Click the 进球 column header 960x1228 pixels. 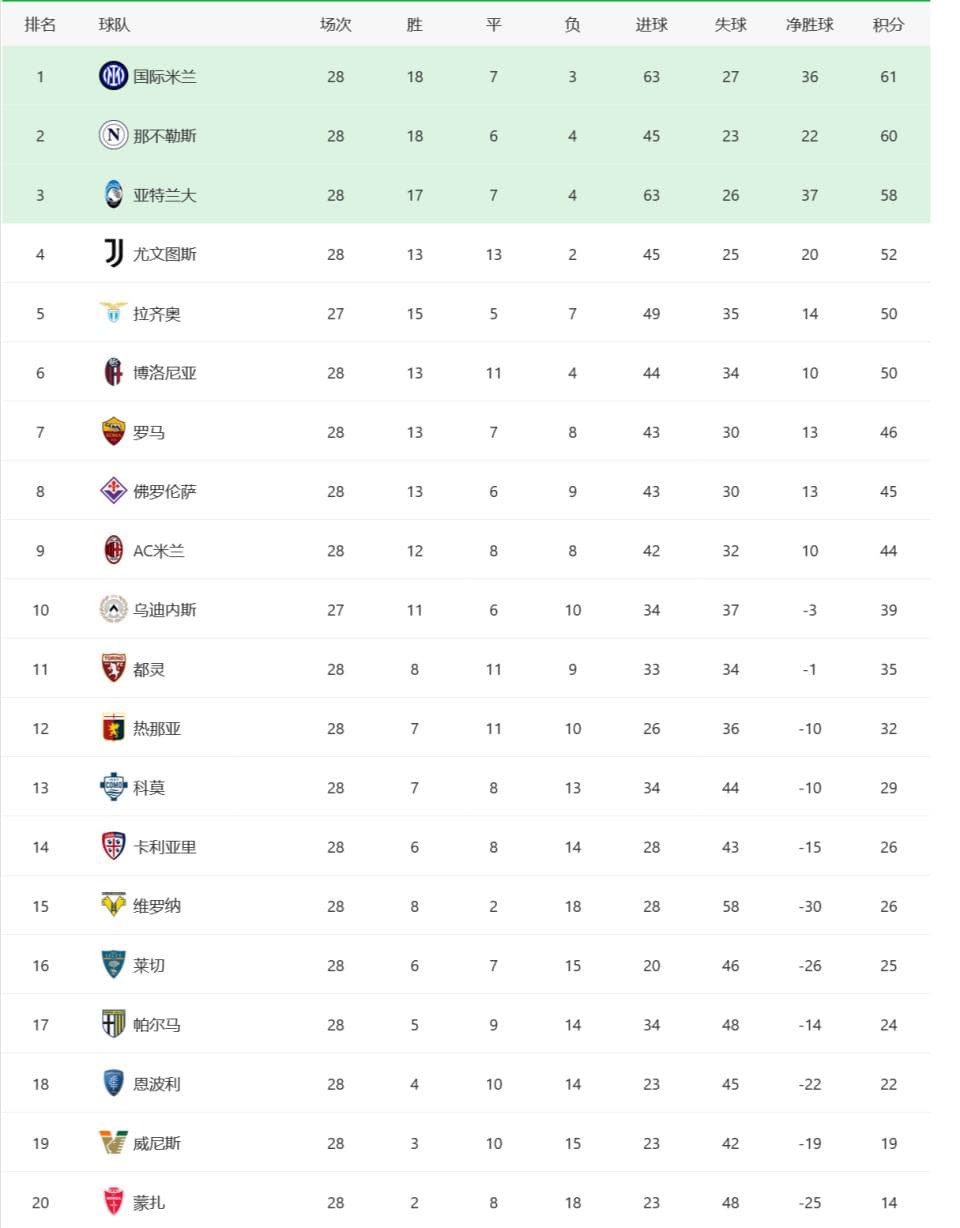point(651,25)
